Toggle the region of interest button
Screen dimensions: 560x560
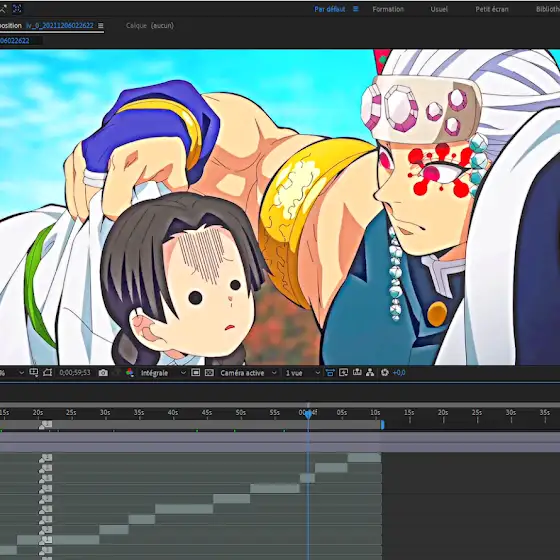pyautogui.click(x=195, y=372)
